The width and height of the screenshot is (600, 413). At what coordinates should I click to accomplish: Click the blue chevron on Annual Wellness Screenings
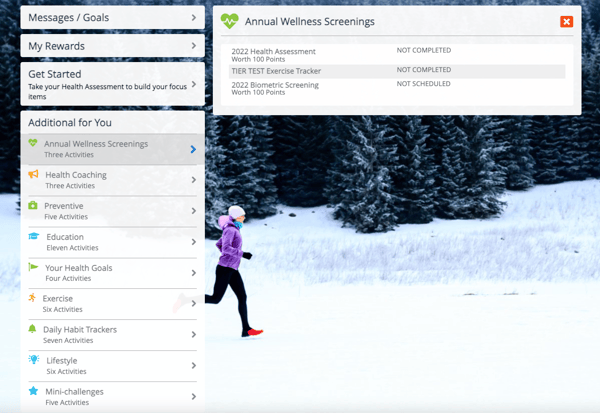click(193, 149)
